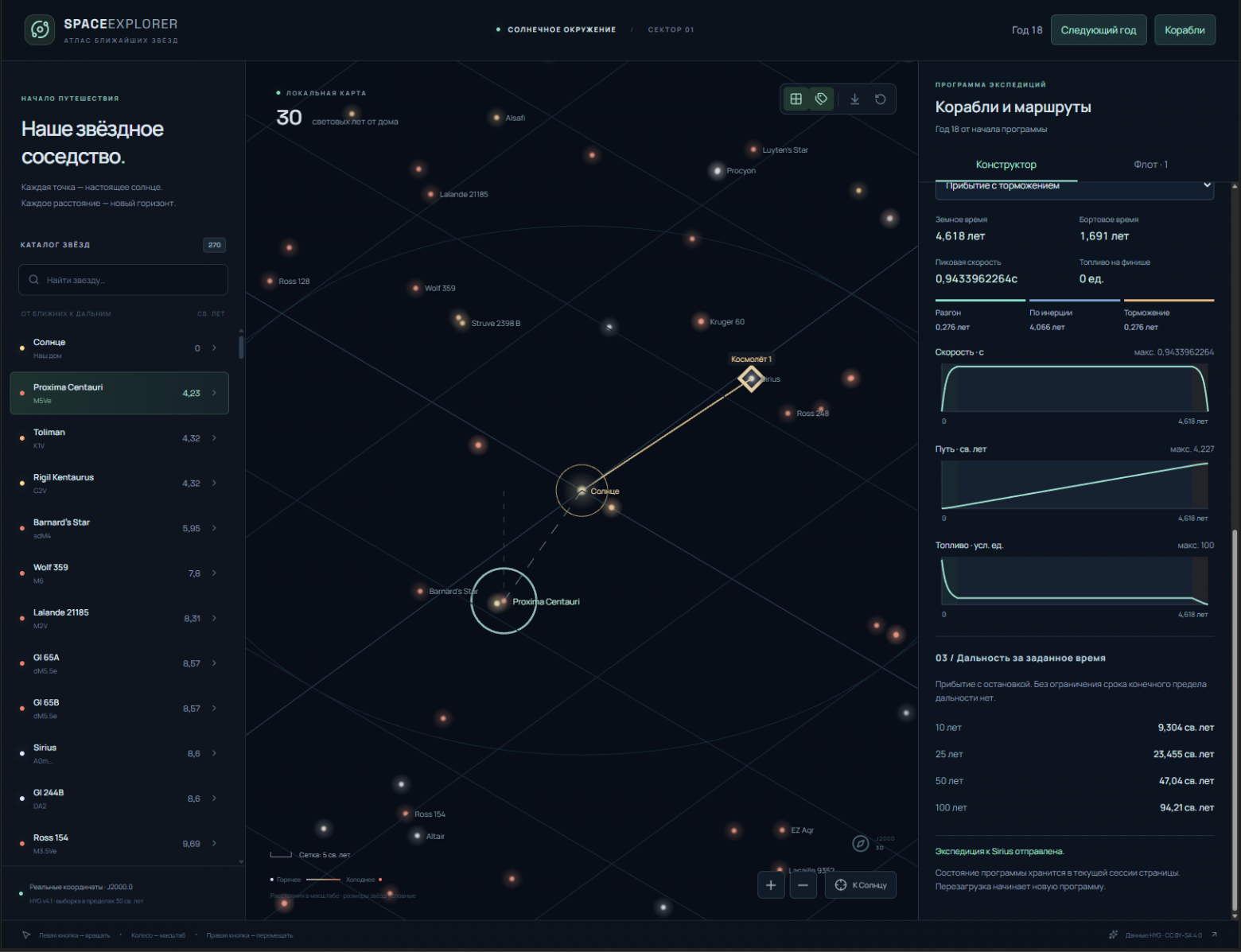Click the SpaceExplorer logo icon
The height and width of the screenshot is (952, 1241).
coord(40,30)
